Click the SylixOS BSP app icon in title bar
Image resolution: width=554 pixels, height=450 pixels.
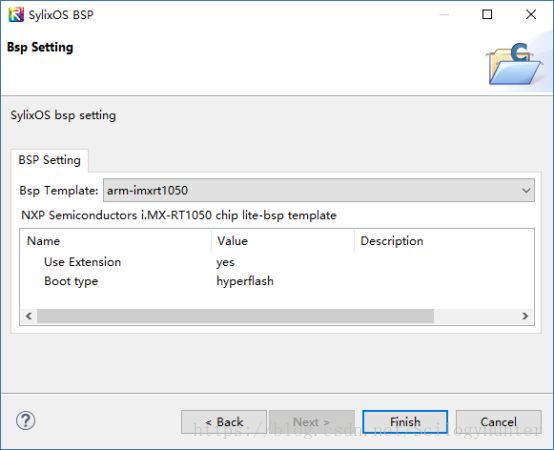(x=16, y=14)
